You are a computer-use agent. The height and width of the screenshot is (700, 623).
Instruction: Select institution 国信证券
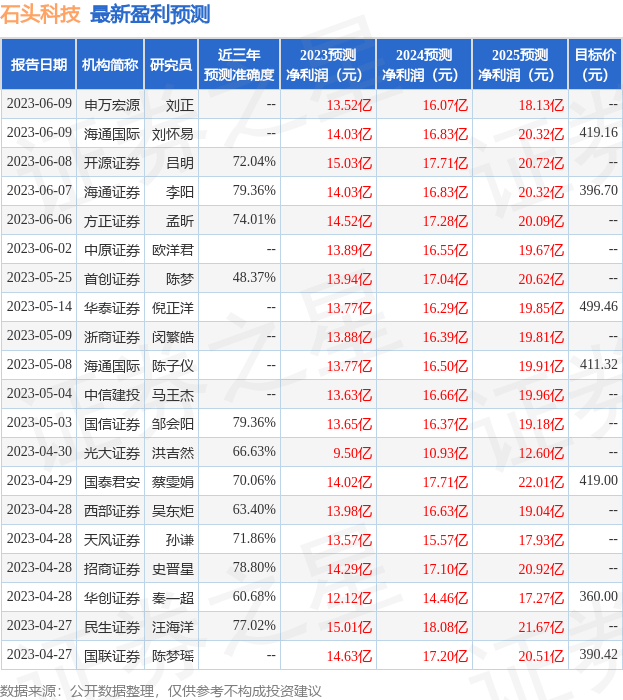click(x=112, y=424)
